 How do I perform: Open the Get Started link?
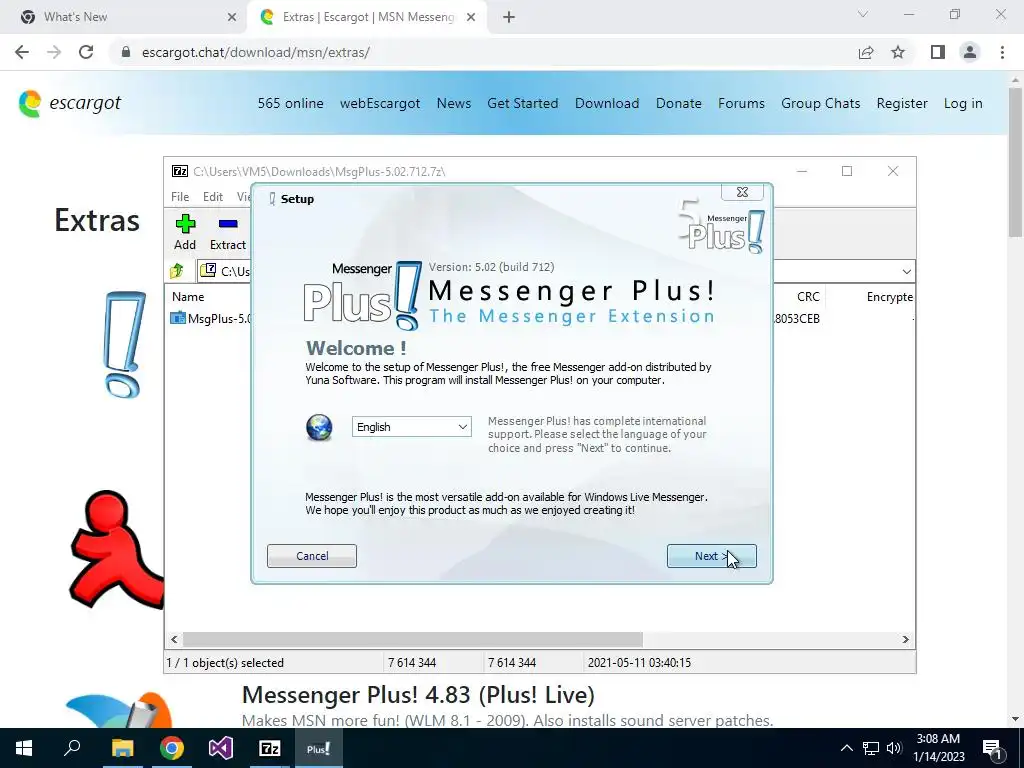pos(522,103)
